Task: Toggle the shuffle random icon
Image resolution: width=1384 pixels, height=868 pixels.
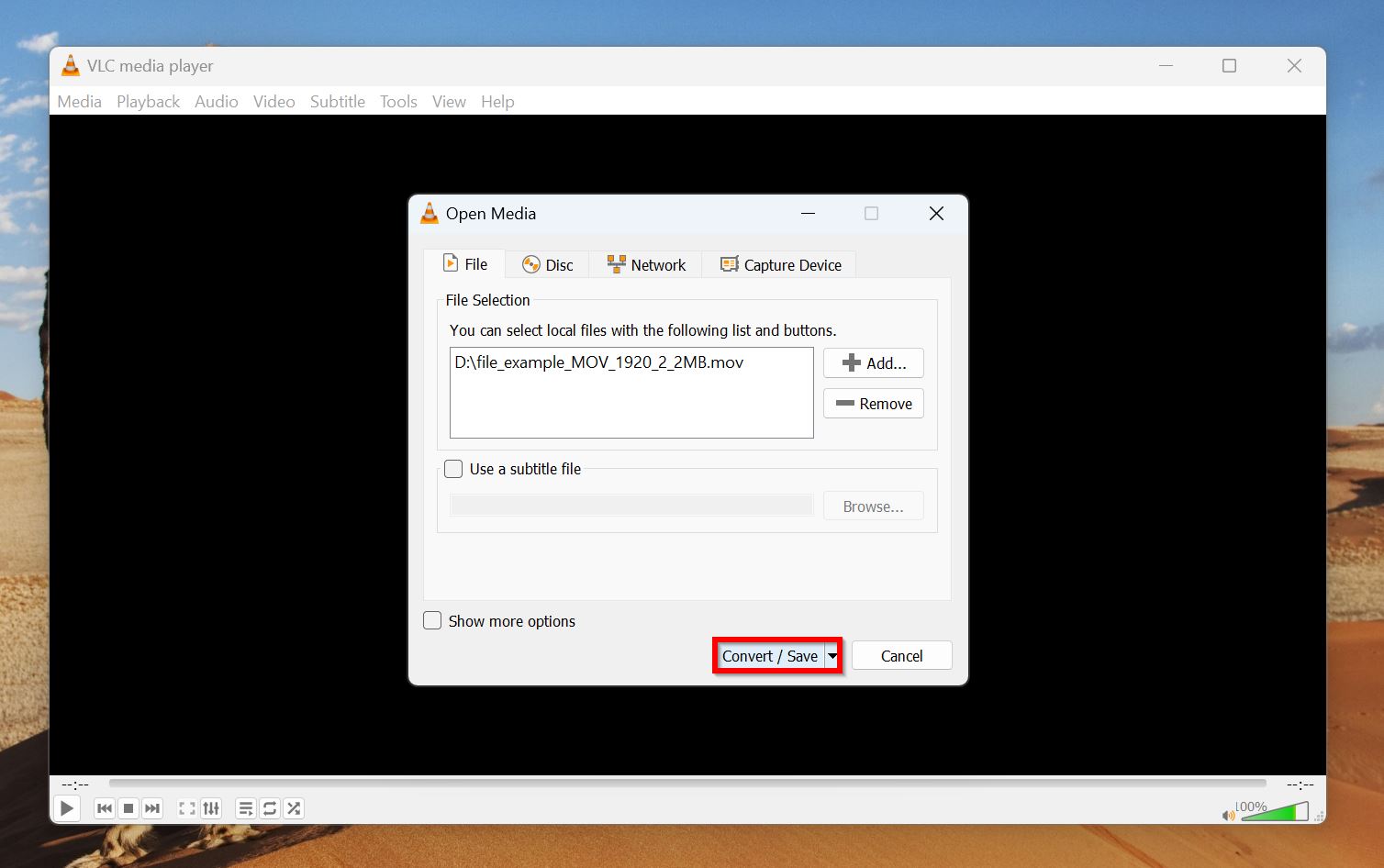Action: (294, 808)
